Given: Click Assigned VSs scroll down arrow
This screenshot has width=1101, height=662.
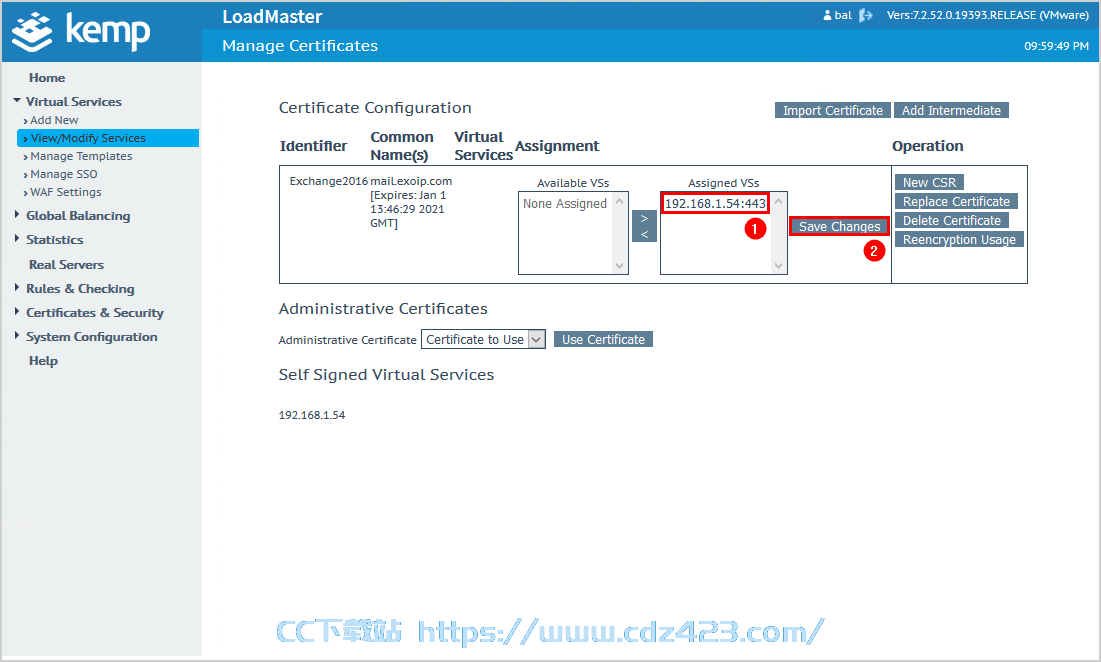Looking at the screenshot, I should (x=778, y=265).
